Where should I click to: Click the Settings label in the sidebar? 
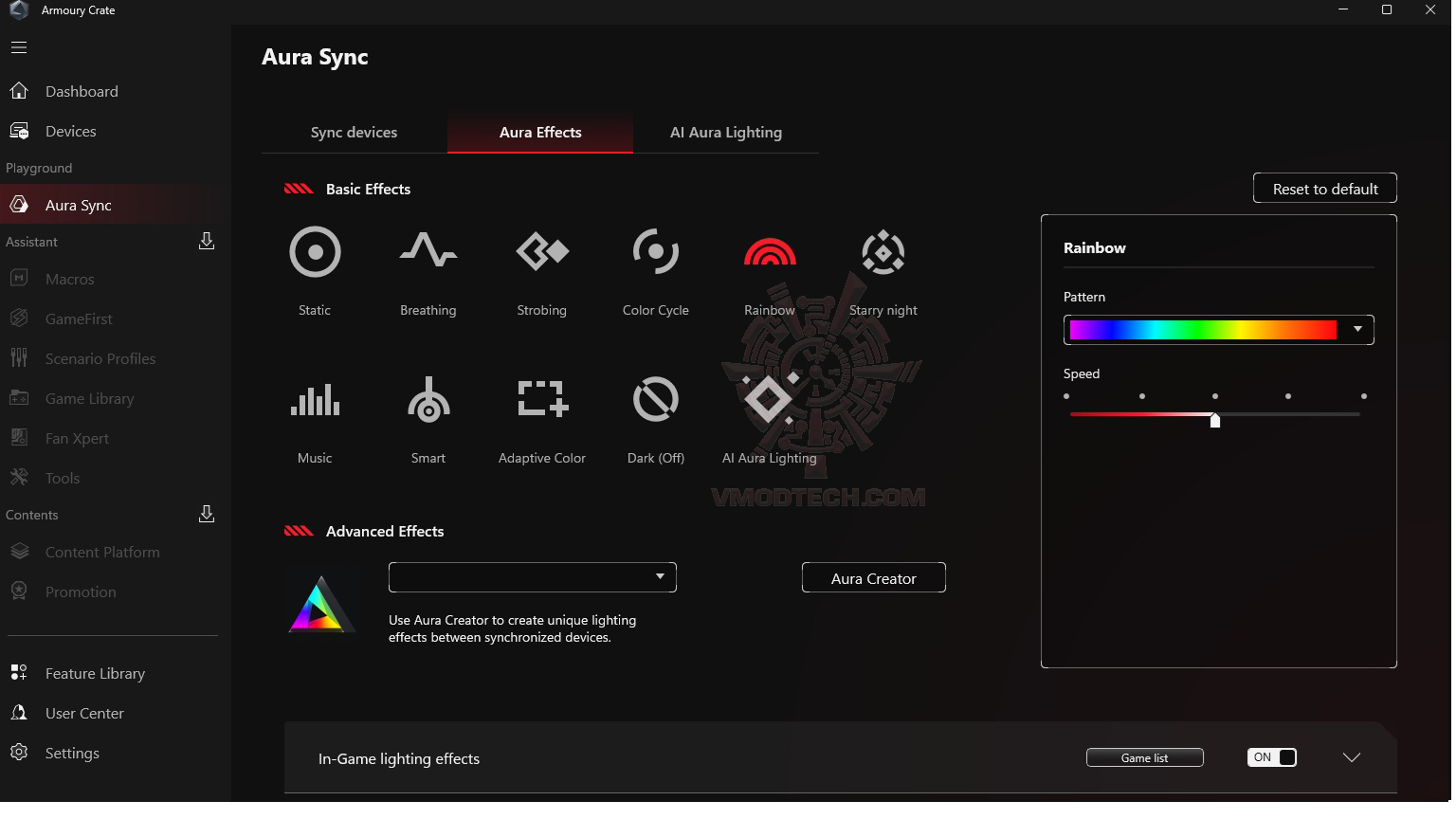click(x=72, y=753)
